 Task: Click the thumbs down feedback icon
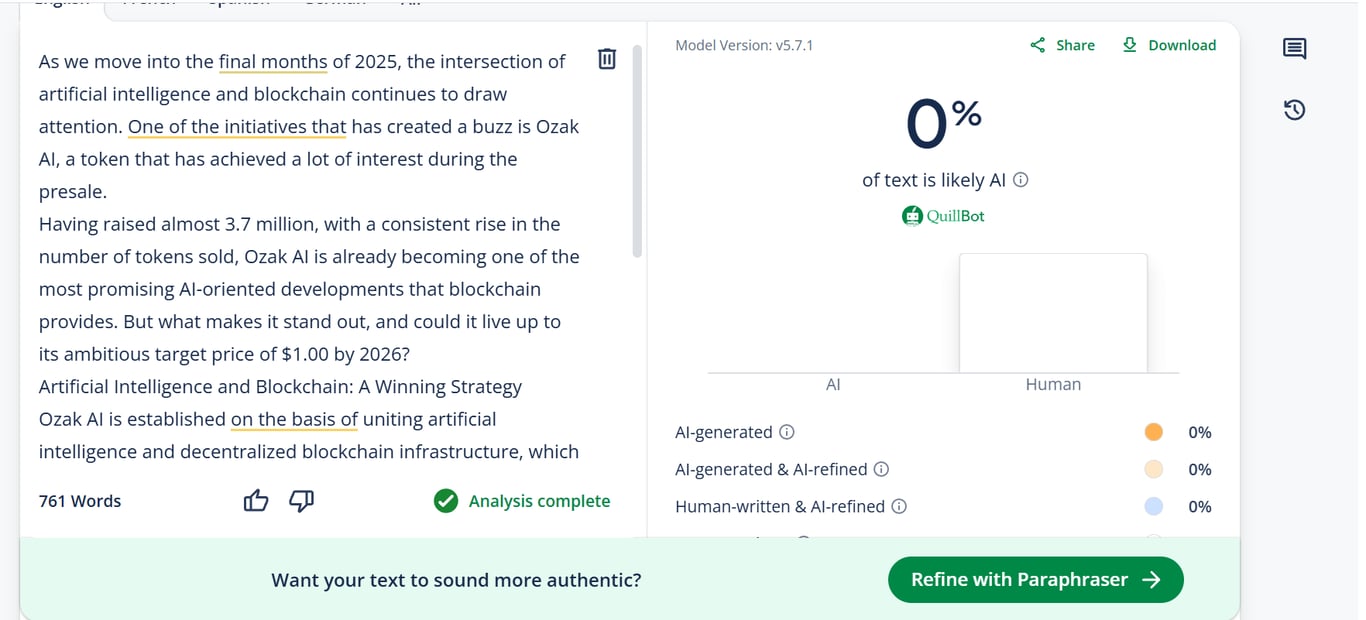pyautogui.click(x=301, y=501)
